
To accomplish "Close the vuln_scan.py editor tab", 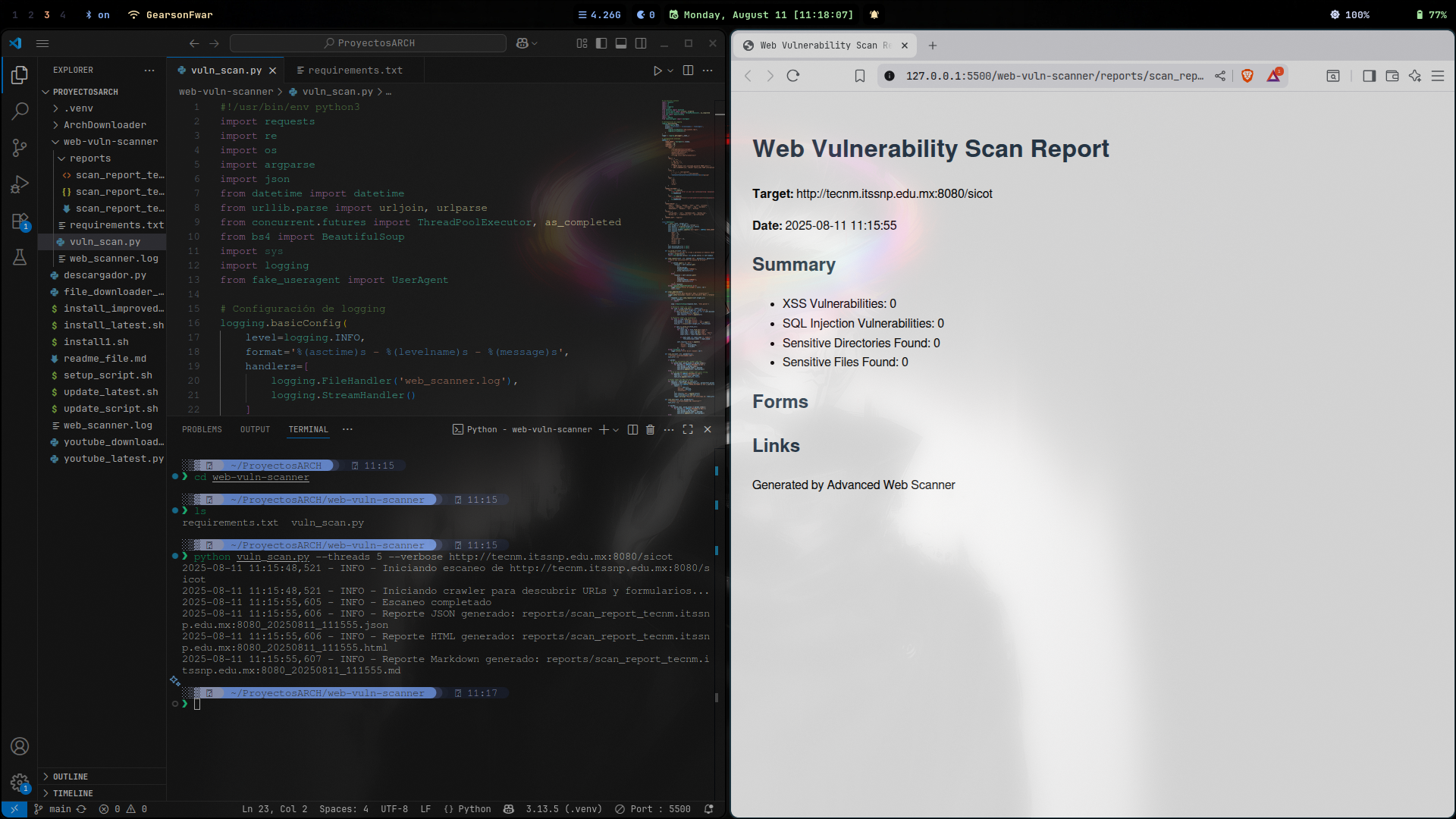I will [x=272, y=71].
